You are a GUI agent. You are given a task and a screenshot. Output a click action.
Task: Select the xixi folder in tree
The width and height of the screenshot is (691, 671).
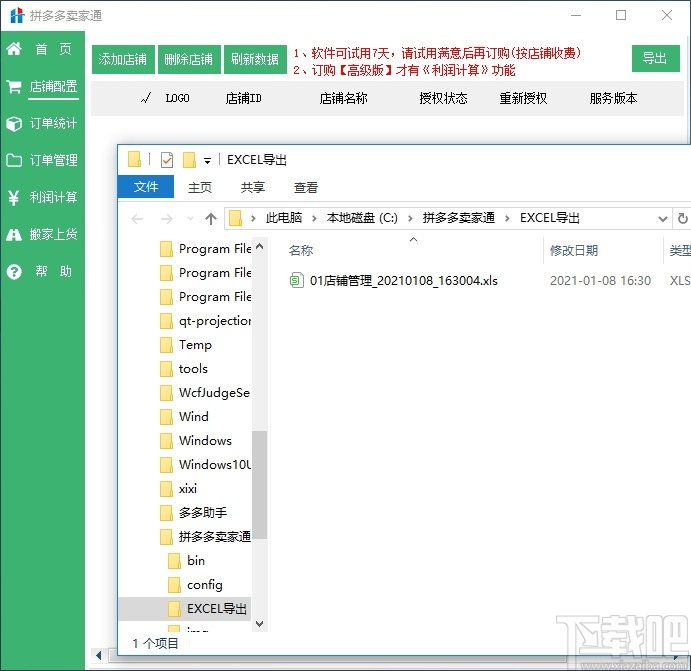188,489
